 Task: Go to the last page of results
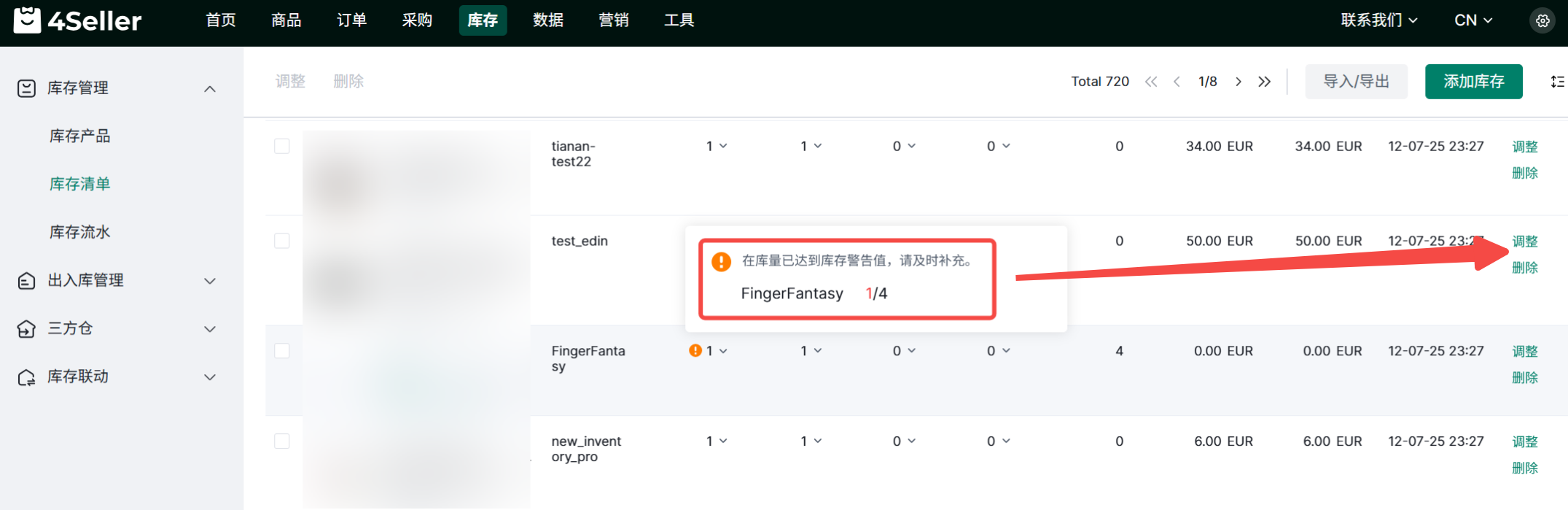pos(1265,82)
